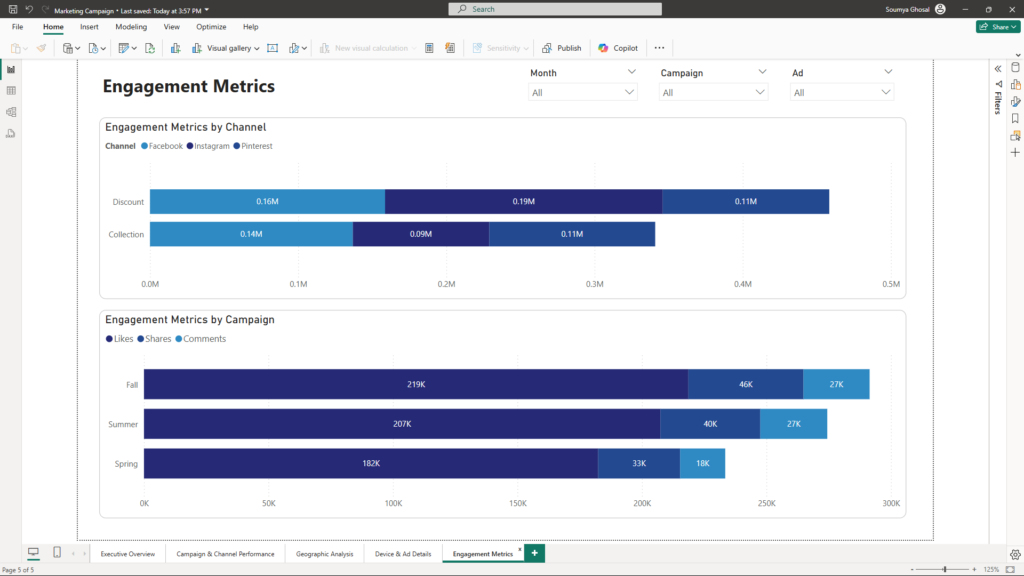The width and height of the screenshot is (1024, 576).
Task: Open the Report view in left sidebar
Action: (x=11, y=69)
